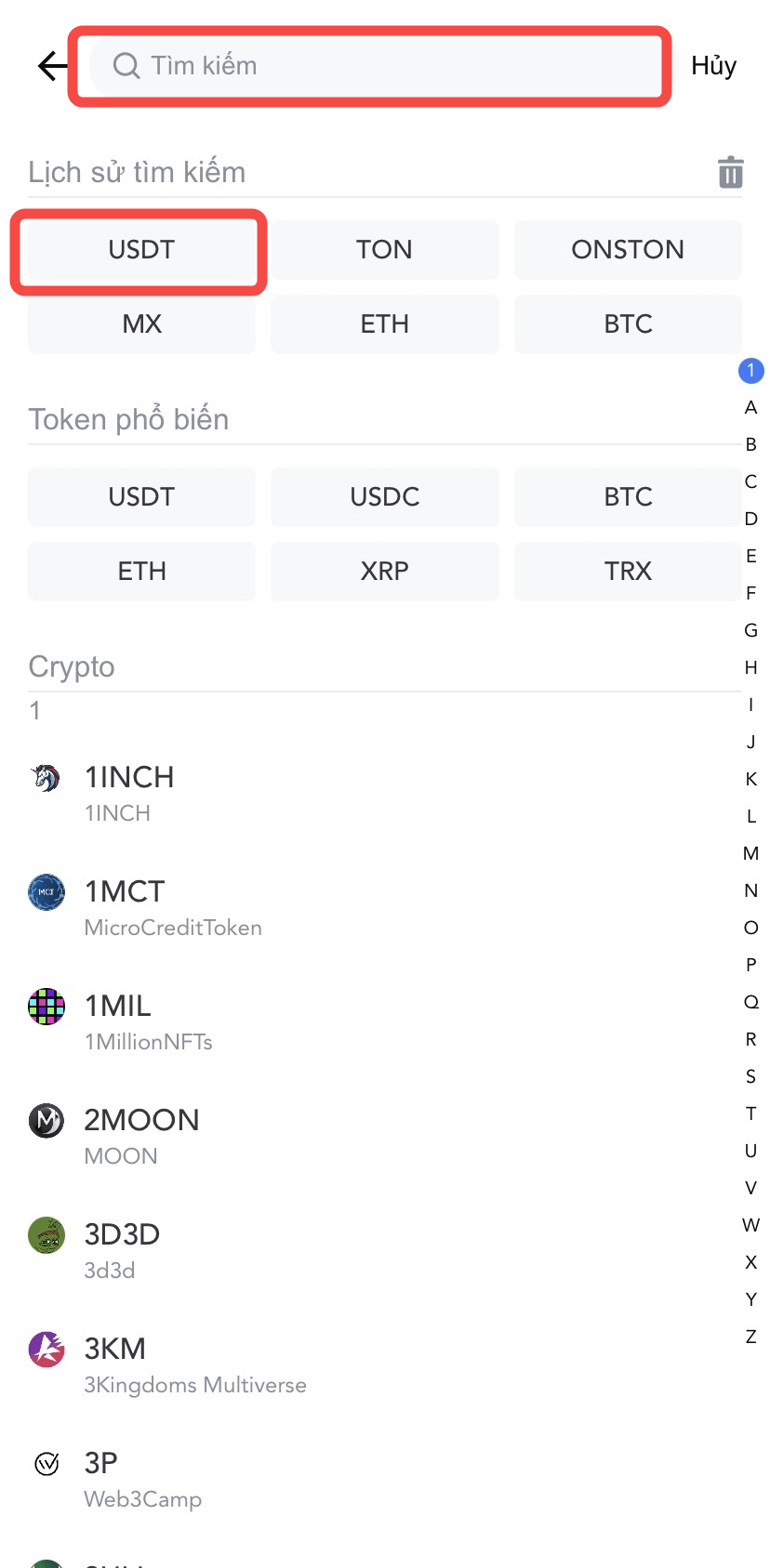Image resolution: width=770 pixels, height=1568 pixels.
Task: Tap the 3KM purple logo
Action: [x=46, y=1350]
